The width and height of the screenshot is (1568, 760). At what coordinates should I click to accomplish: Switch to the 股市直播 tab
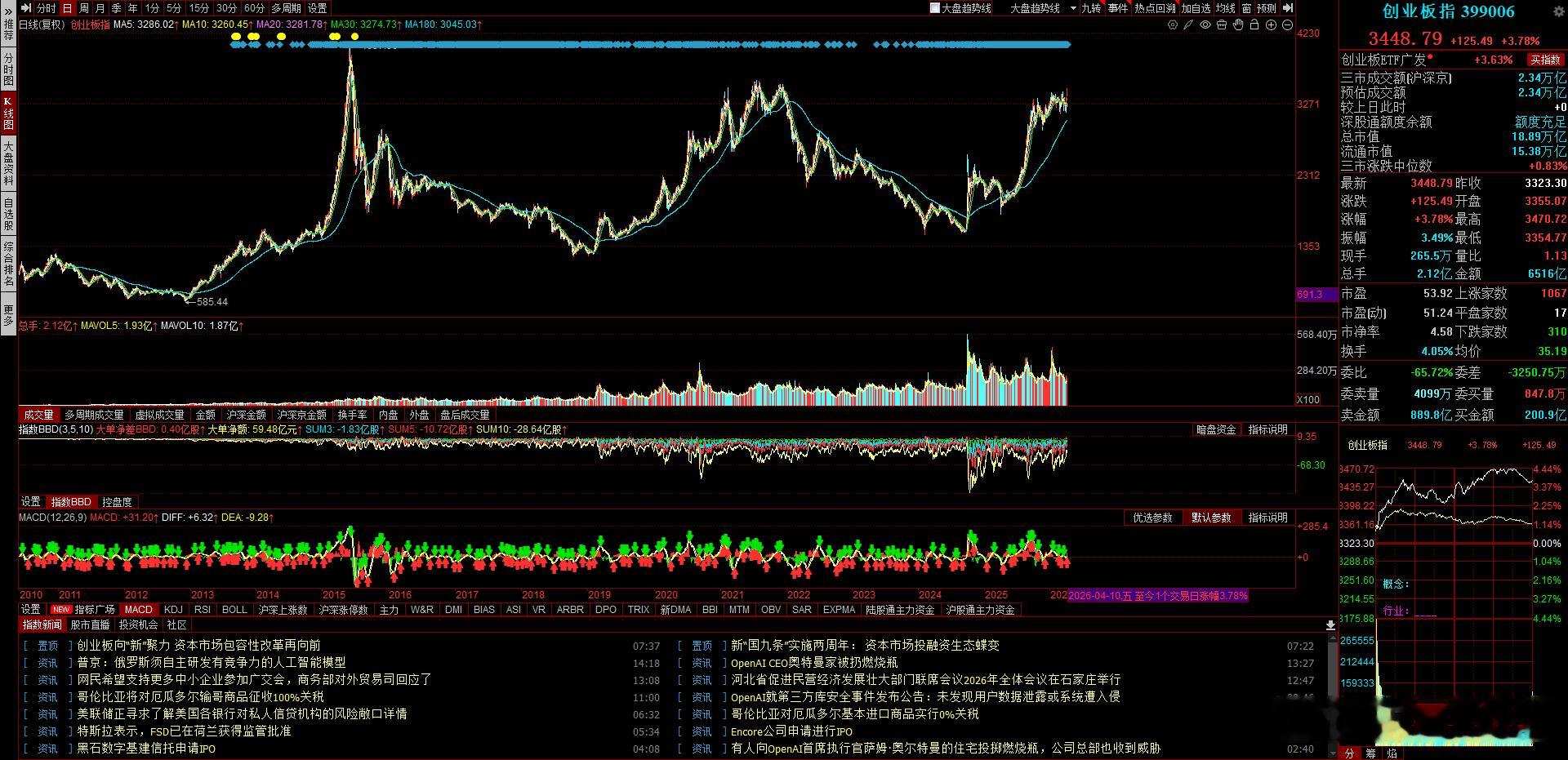[x=90, y=625]
